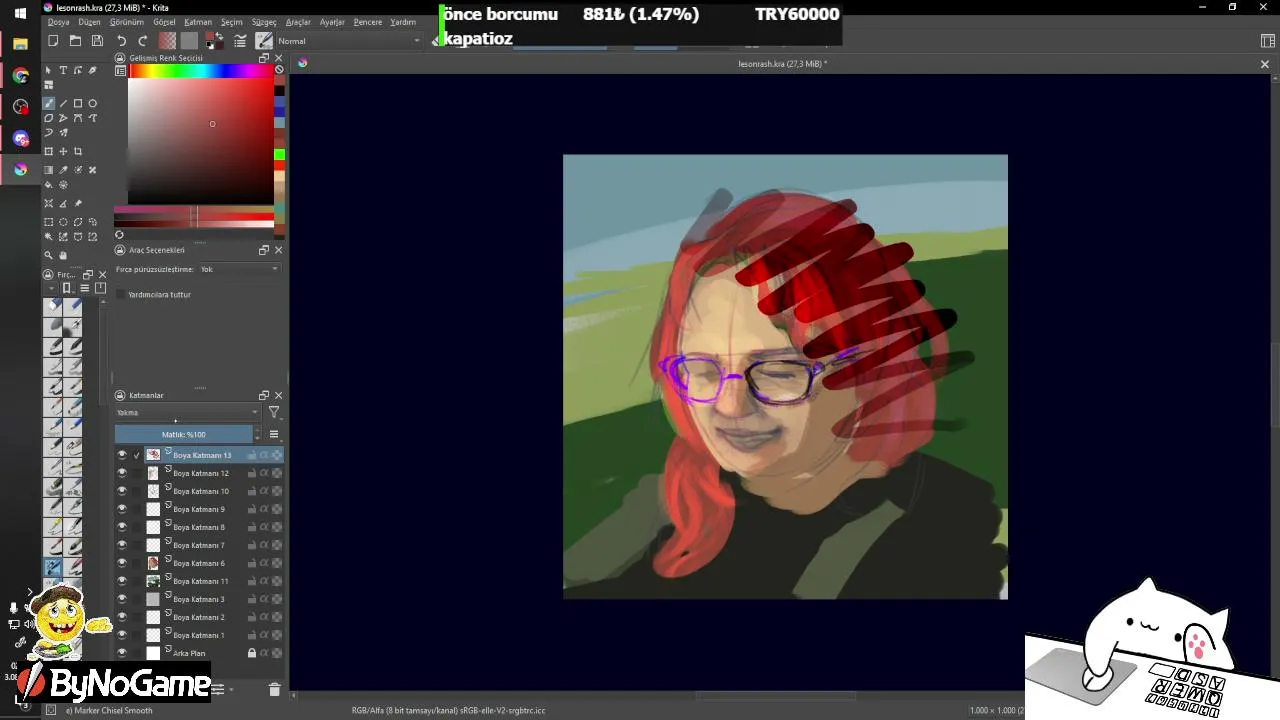Select the Rectangle tool

(x=78, y=103)
